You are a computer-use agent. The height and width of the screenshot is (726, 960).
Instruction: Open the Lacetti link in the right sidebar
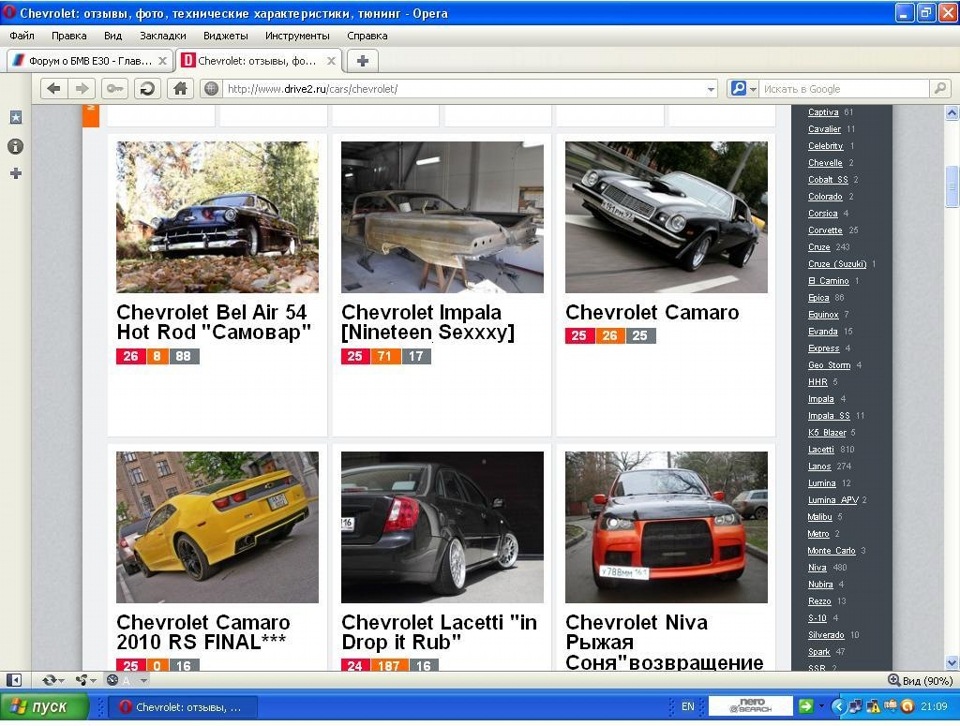822,449
